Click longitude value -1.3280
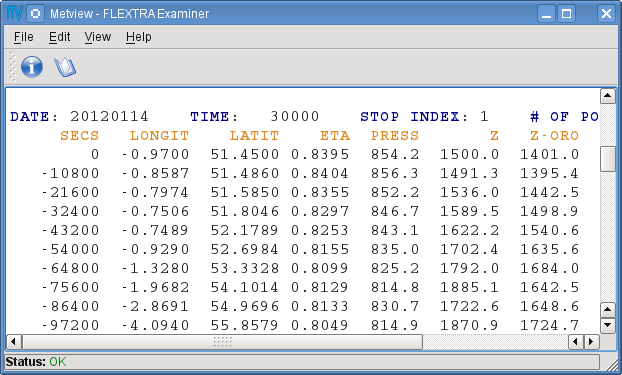Viewport: 622px width, 375px height. 155,269
